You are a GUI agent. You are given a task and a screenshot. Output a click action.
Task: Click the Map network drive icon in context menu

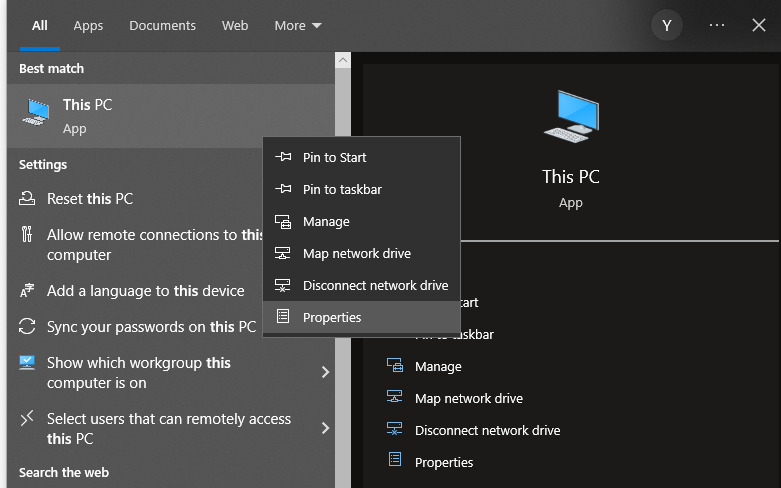pyautogui.click(x=283, y=253)
